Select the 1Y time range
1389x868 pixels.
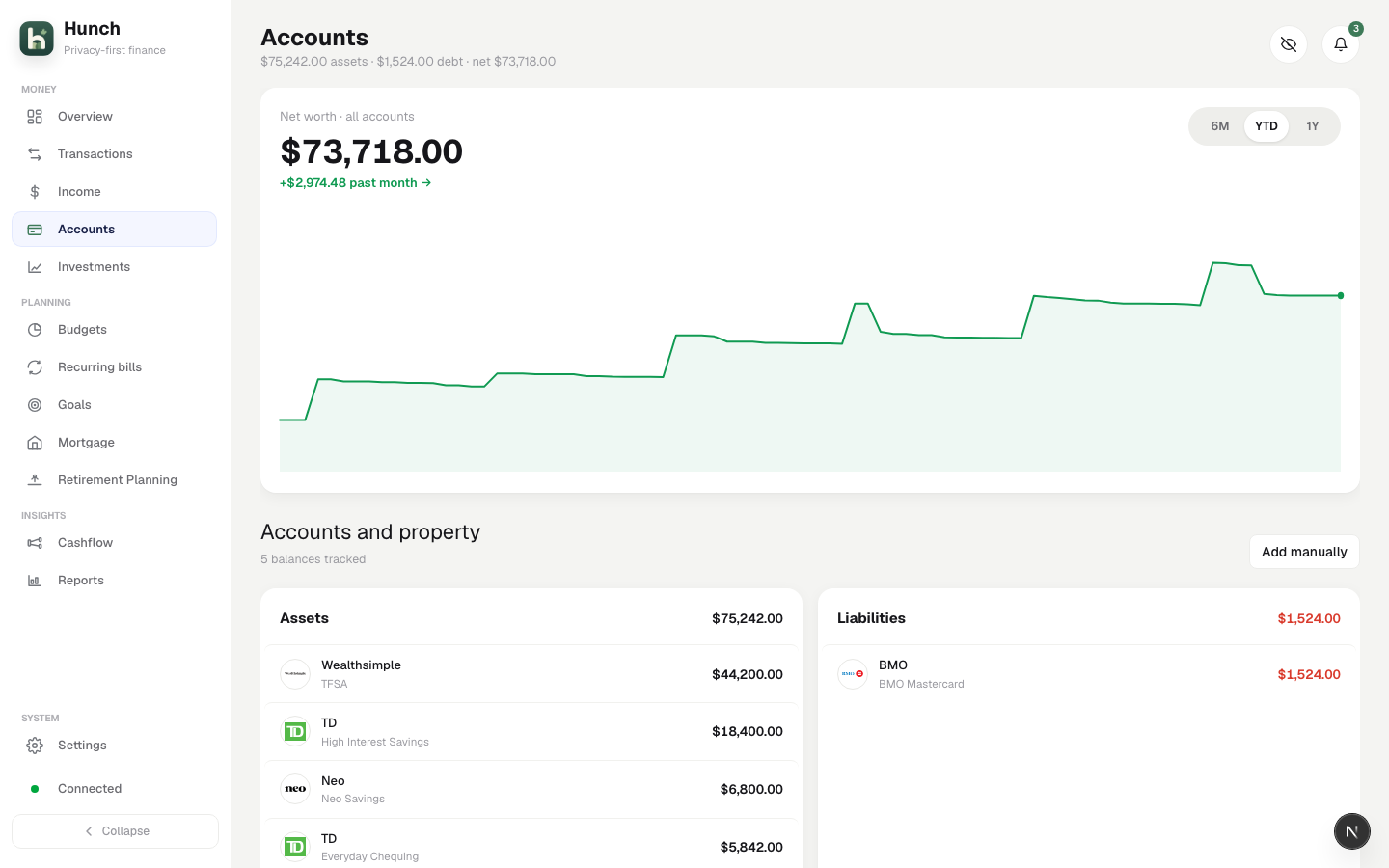pyautogui.click(x=1312, y=126)
